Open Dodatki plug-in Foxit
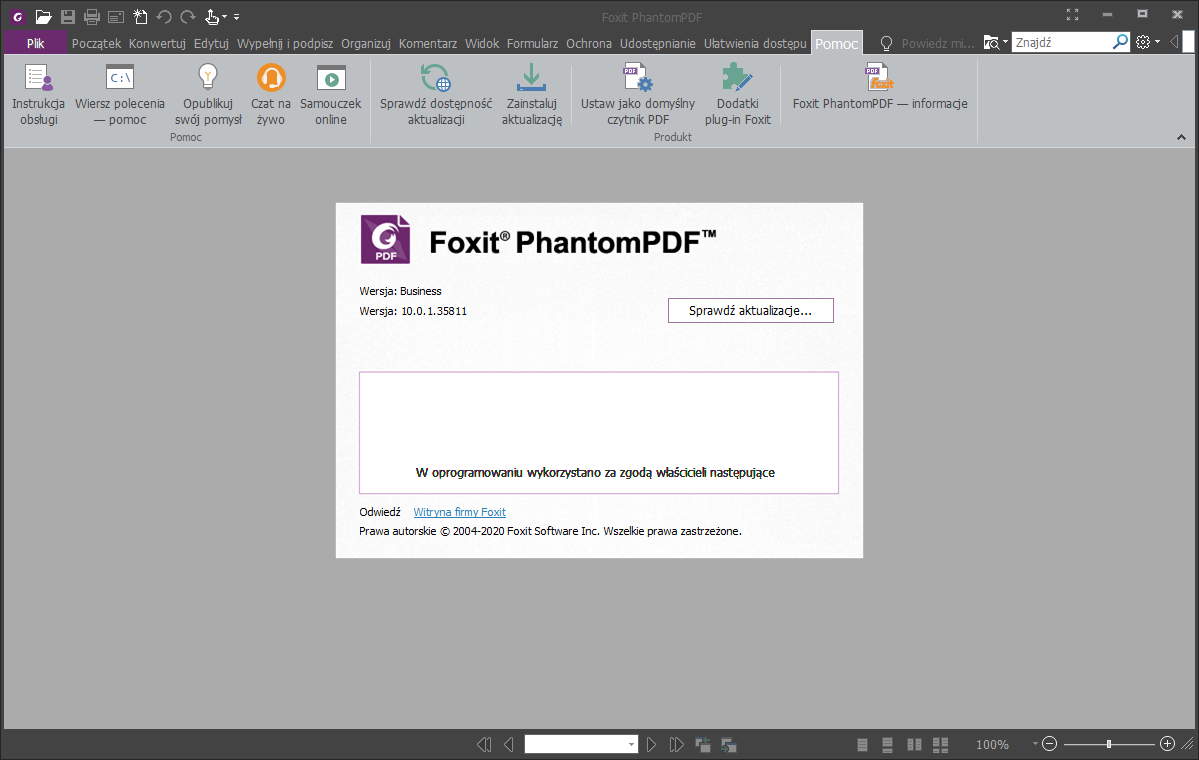 coord(738,95)
